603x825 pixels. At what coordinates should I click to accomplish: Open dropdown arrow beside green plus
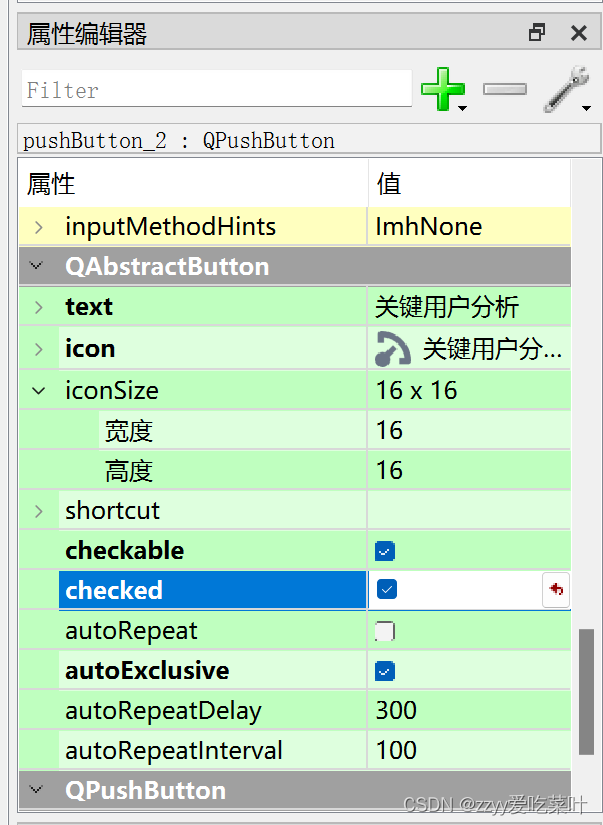point(463,108)
